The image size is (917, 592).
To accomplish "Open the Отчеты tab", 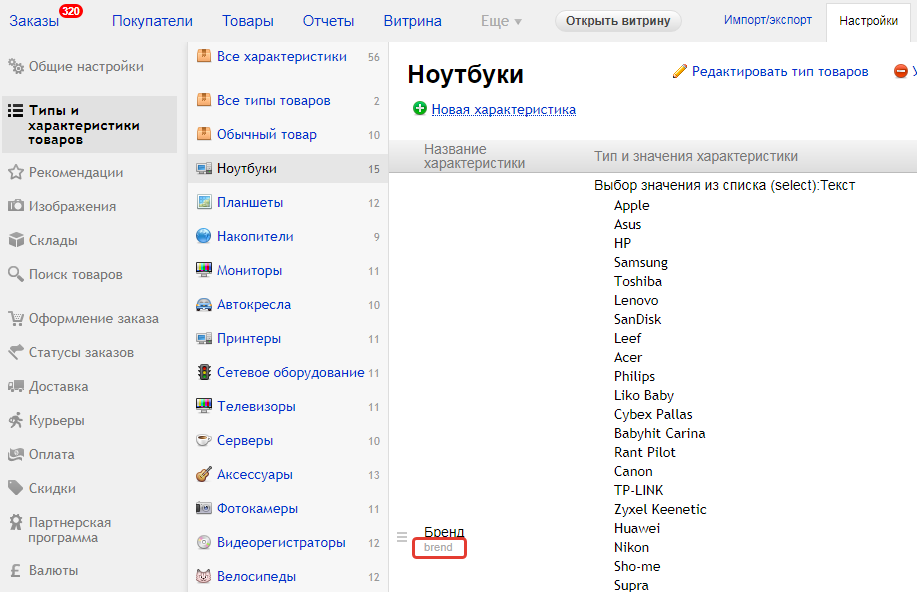I will (328, 21).
